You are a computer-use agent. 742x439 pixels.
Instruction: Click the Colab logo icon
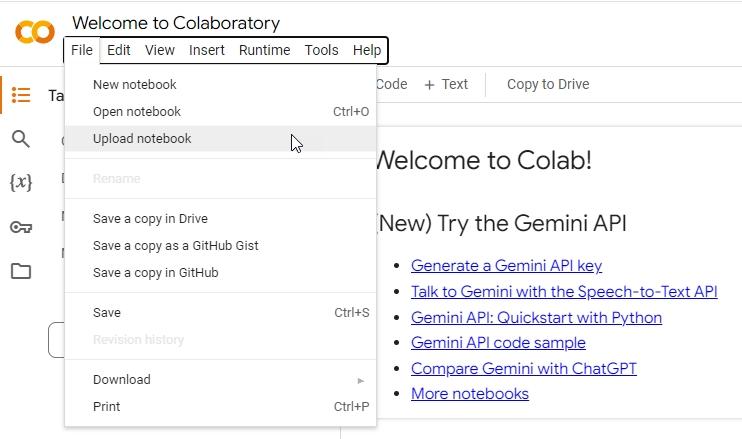tap(35, 32)
